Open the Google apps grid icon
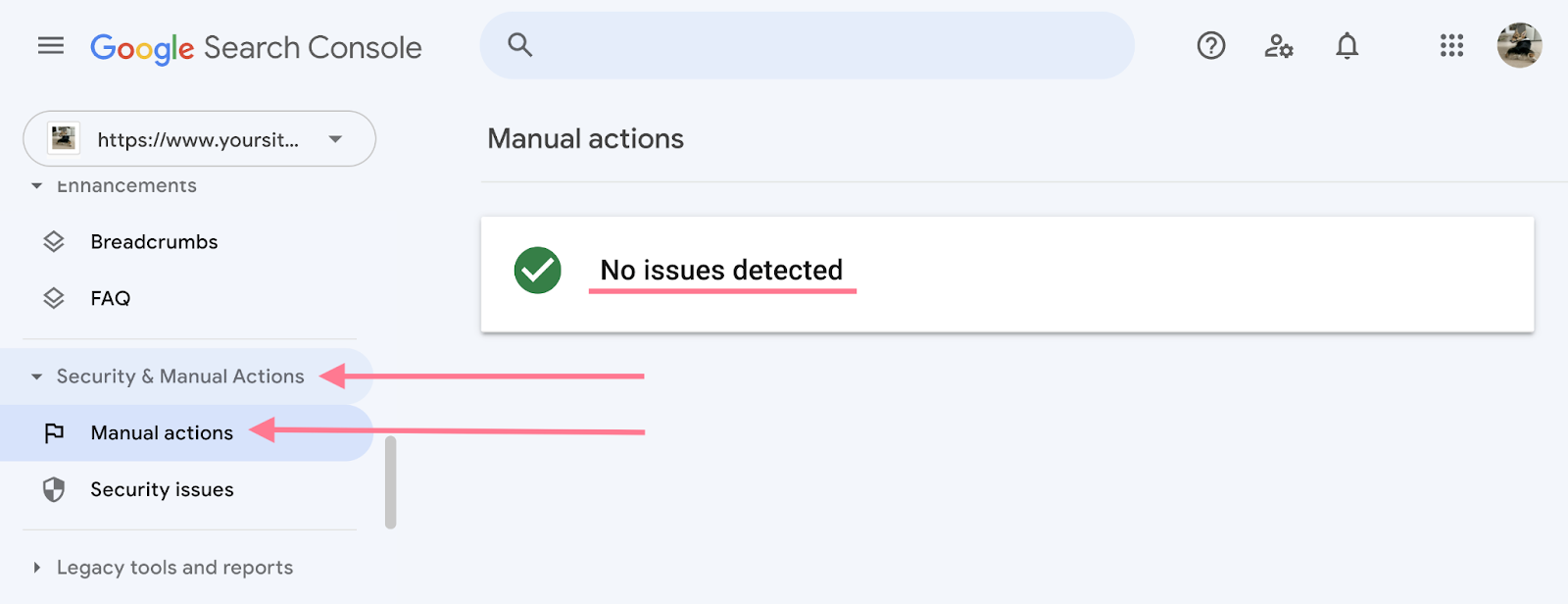The height and width of the screenshot is (604, 1568). (1451, 45)
